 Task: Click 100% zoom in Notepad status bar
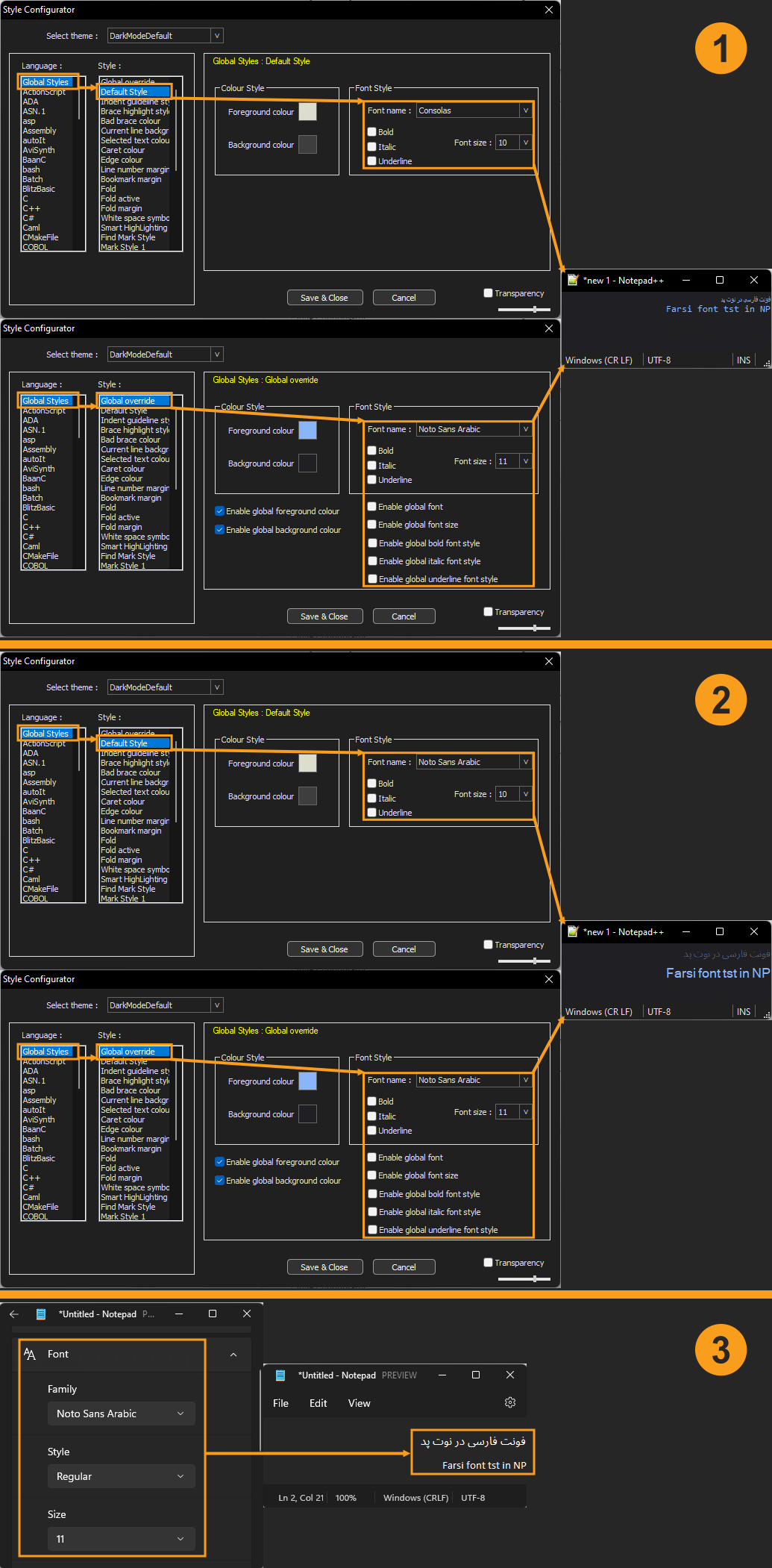click(345, 1498)
